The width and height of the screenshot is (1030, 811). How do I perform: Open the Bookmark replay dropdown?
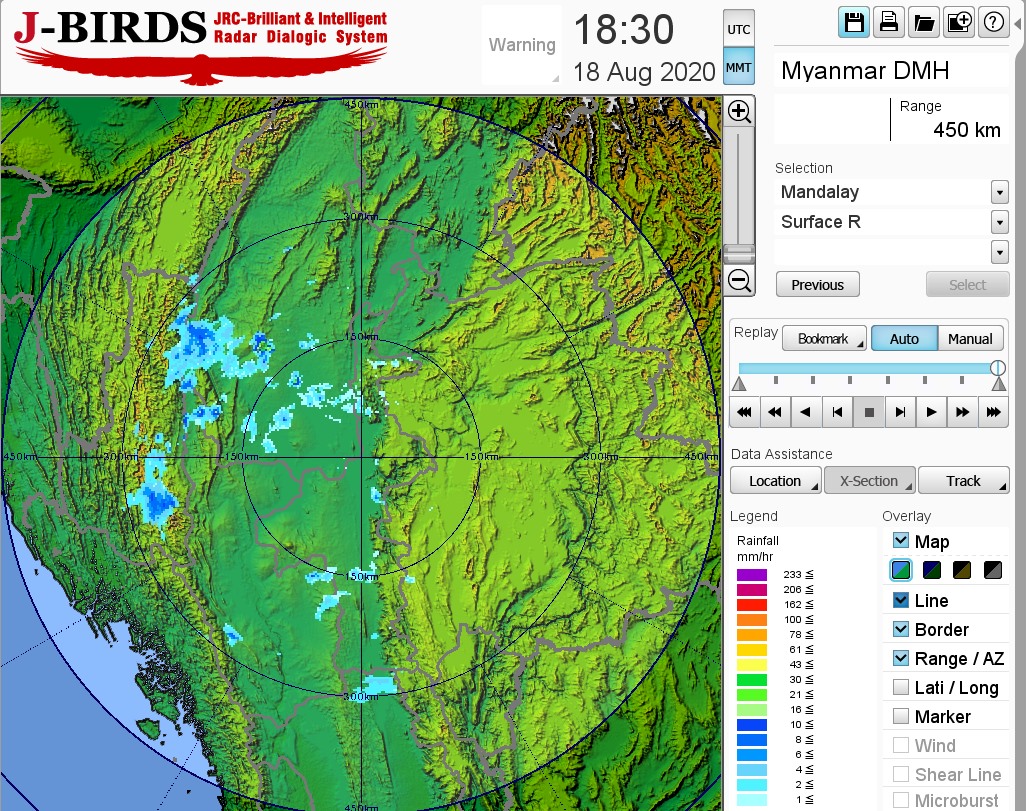[x=823, y=339]
